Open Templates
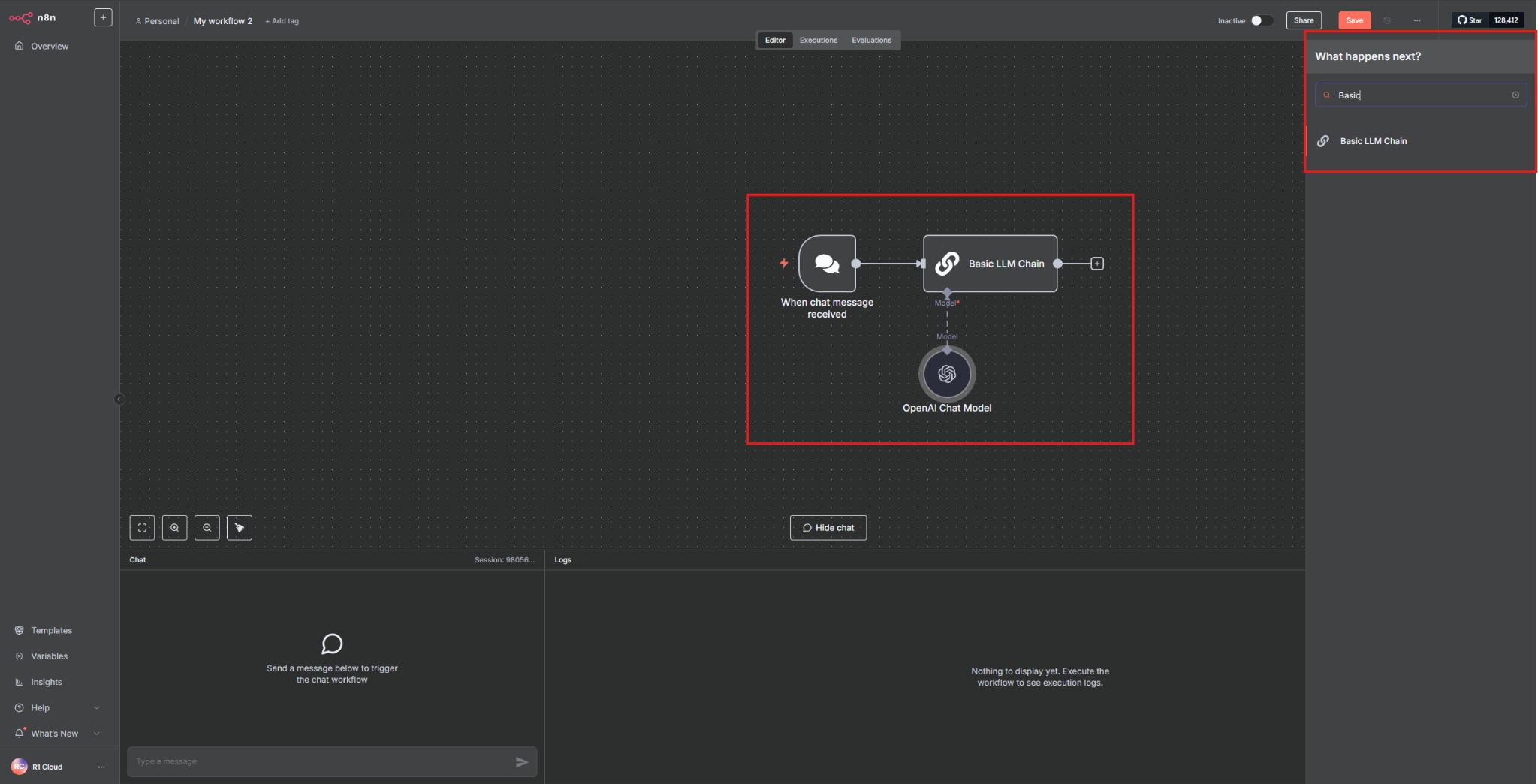This screenshot has width=1538, height=784. coord(51,631)
